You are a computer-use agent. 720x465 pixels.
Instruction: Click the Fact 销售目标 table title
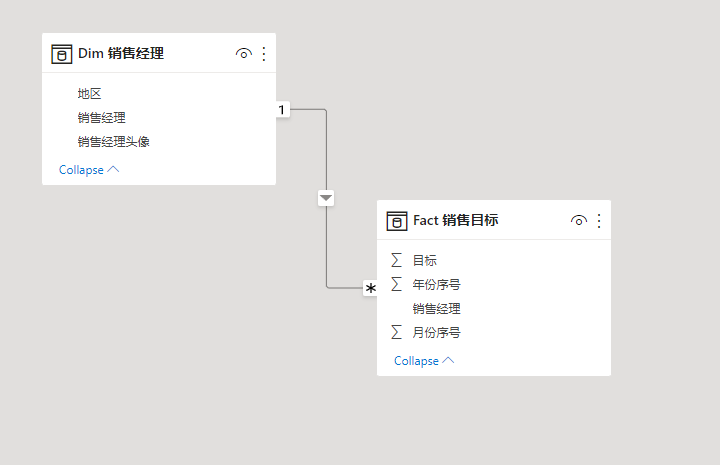[x=456, y=221]
